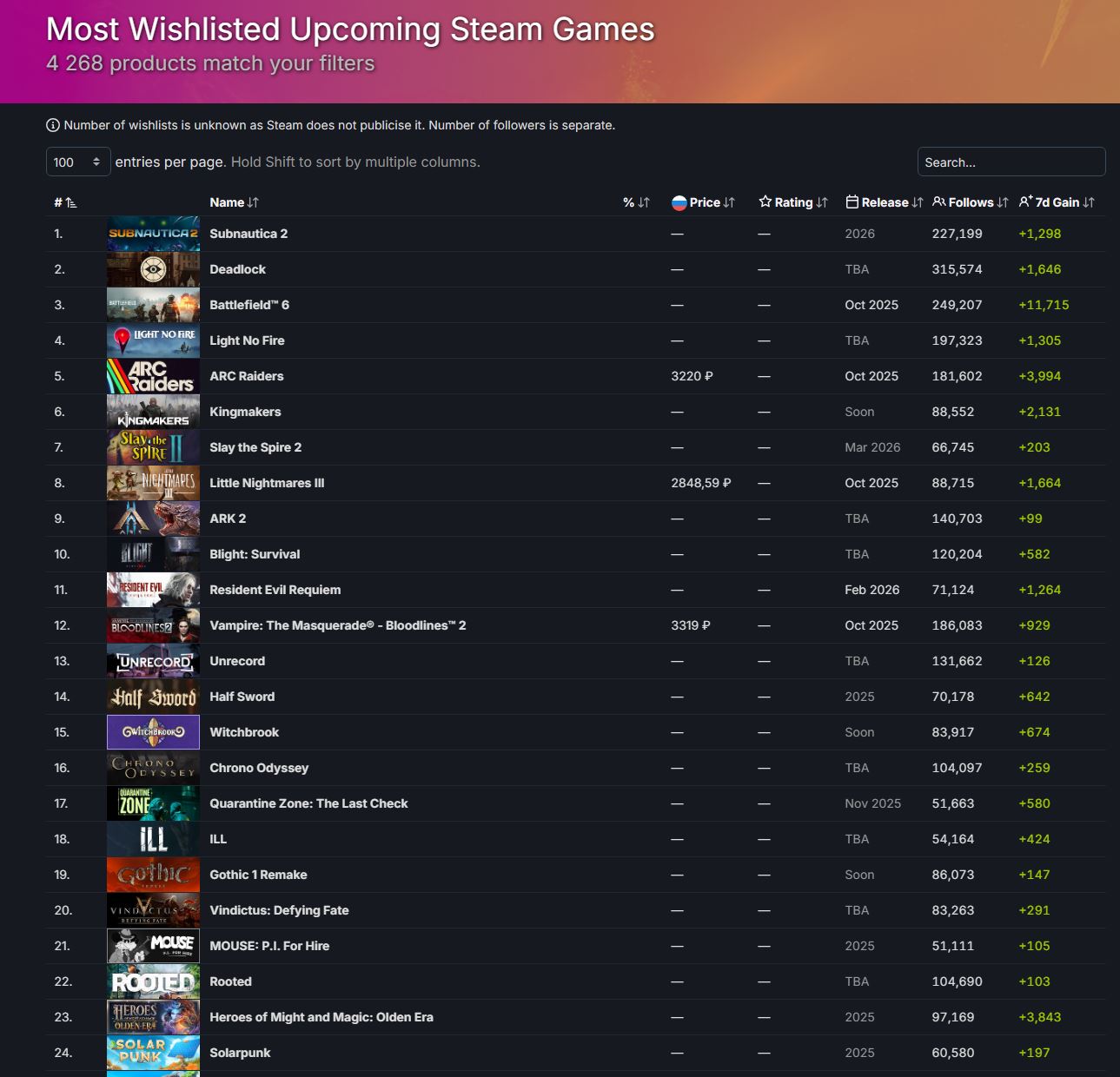Open the ARC Raiders game link
Screen dimensions: 1120x1077
pos(247,376)
